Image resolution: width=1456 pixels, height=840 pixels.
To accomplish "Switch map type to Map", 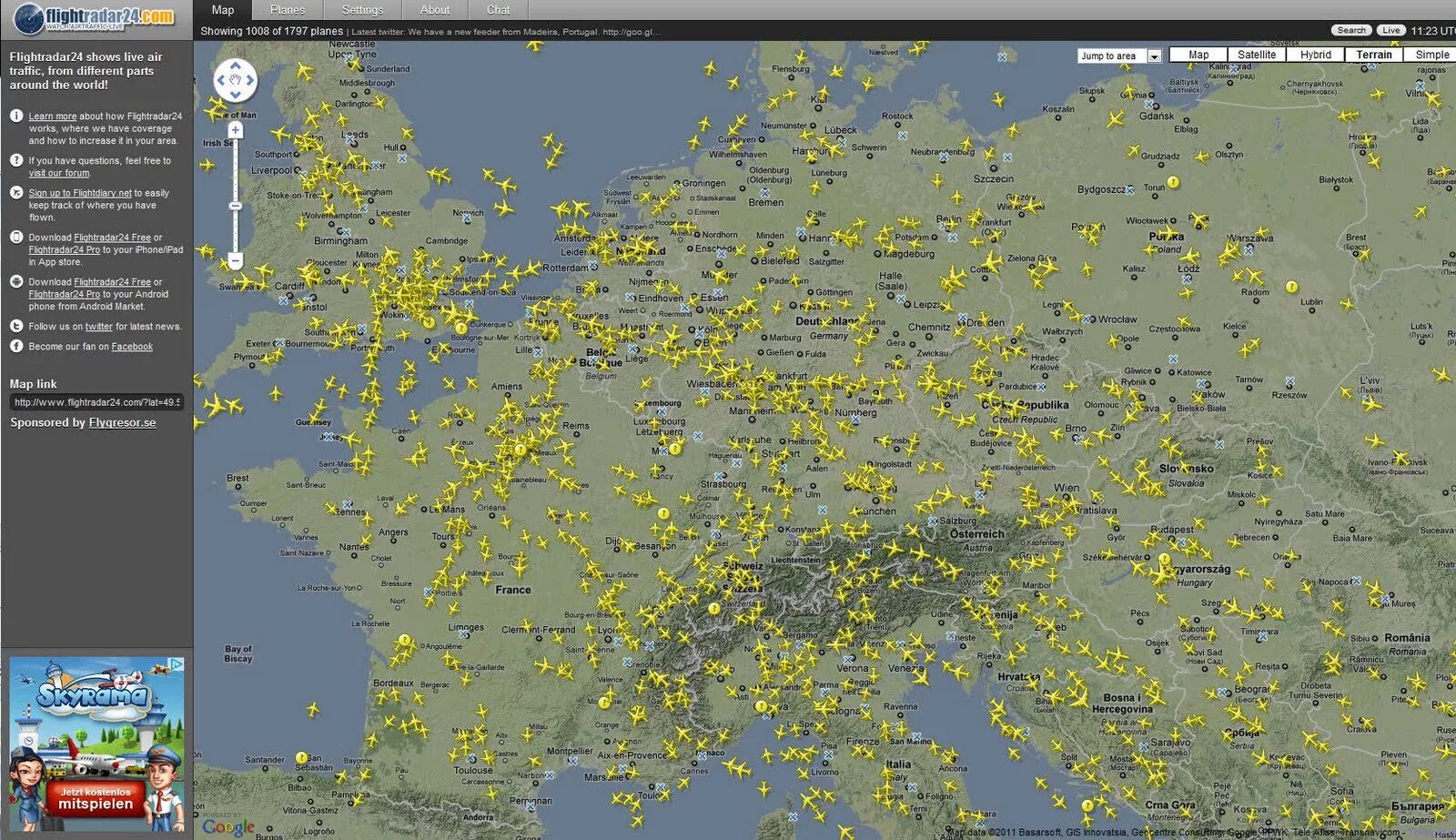I will coord(1198,55).
